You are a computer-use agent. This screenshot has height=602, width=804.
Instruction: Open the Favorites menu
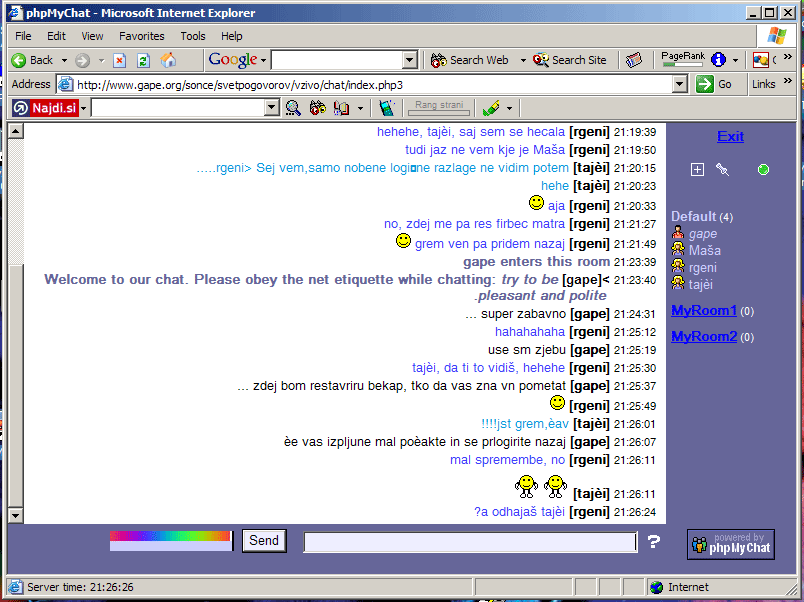142,36
